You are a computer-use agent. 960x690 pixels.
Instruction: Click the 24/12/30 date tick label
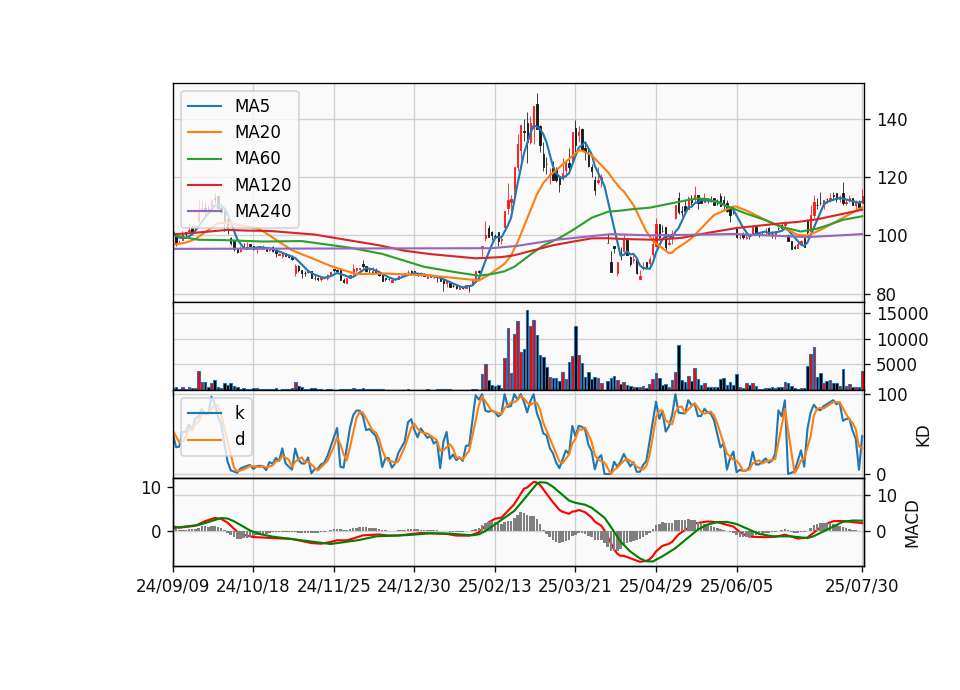pos(414,586)
